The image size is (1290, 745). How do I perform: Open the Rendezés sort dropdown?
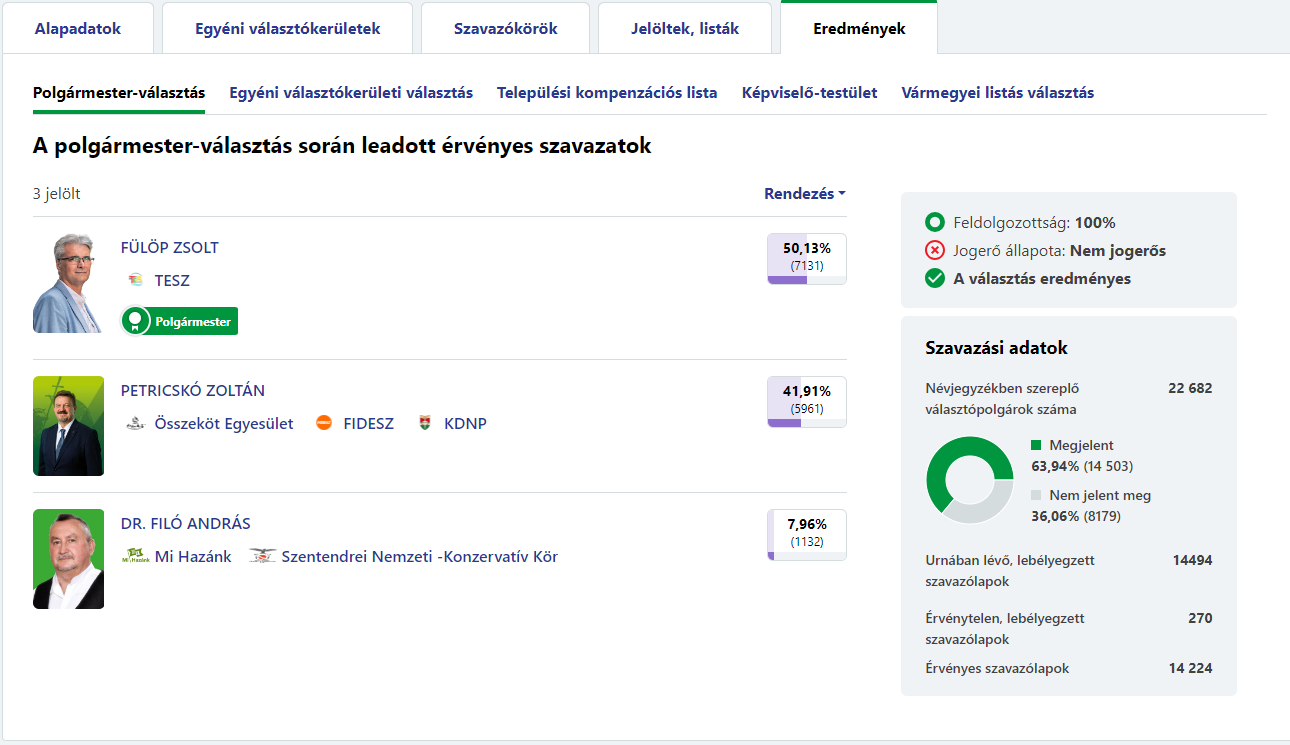(x=804, y=194)
